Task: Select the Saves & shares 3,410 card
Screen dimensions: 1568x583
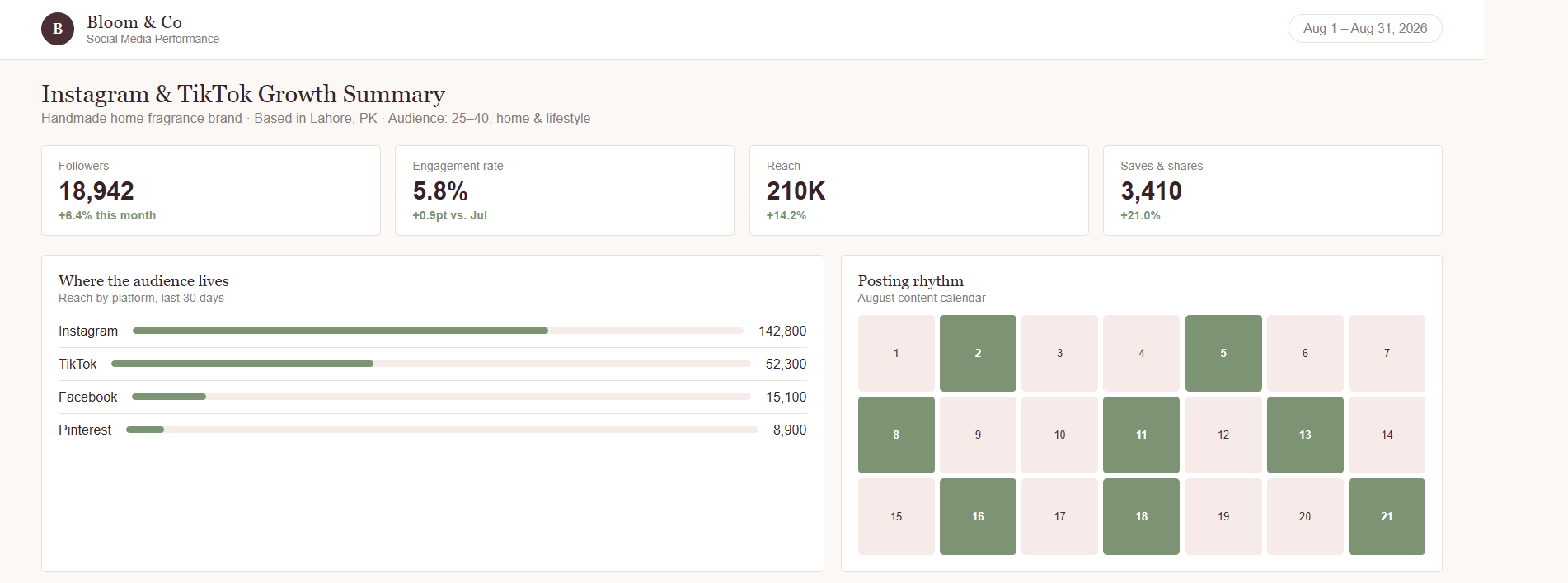Action: [x=1273, y=190]
